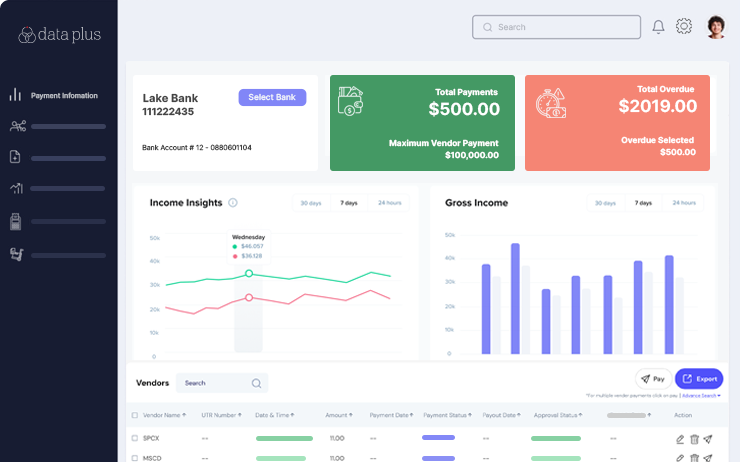Select 7 days tab in Gross Income
Viewport: 740px width, 462px height.
pos(643,203)
